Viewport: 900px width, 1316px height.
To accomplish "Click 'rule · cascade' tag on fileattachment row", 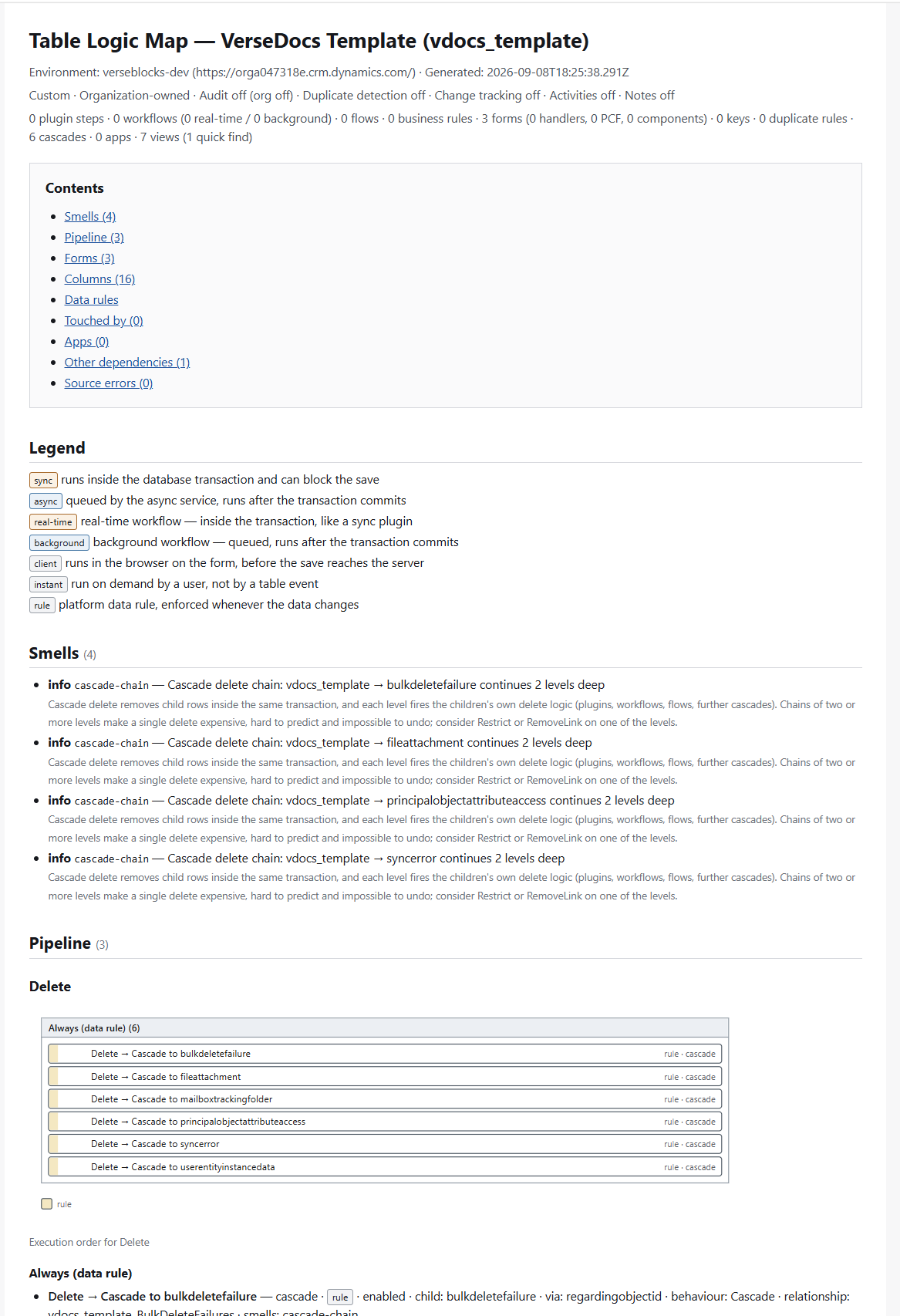I will click(x=689, y=1078).
